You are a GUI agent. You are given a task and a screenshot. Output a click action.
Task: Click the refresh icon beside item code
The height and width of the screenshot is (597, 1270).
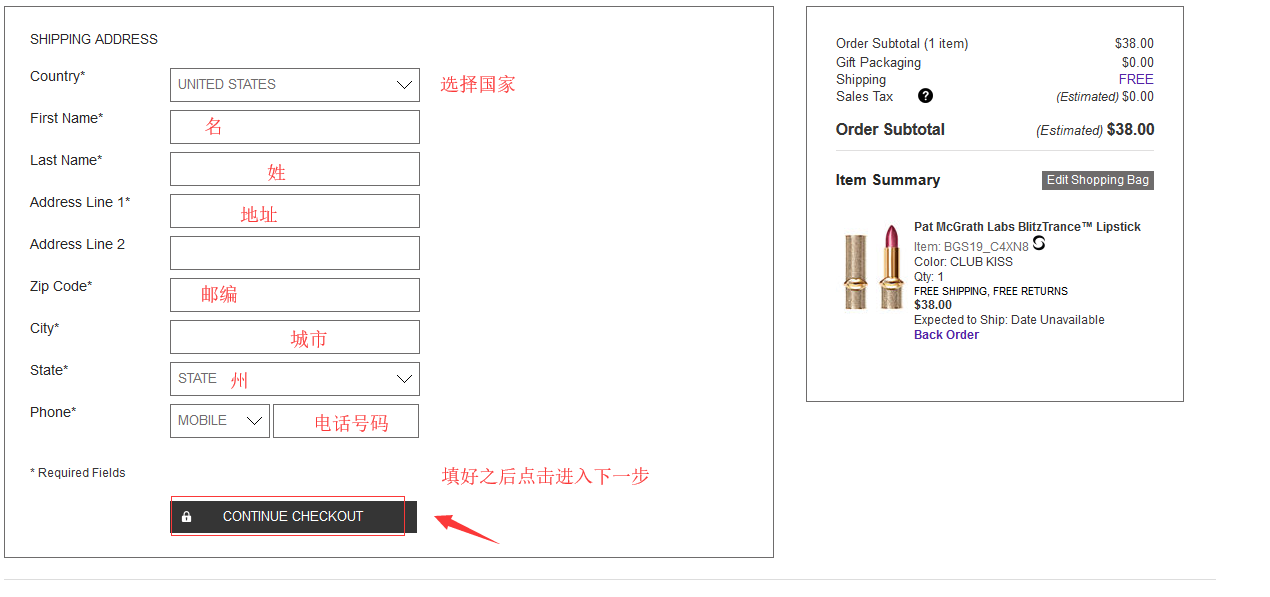[x=1039, y=244]
